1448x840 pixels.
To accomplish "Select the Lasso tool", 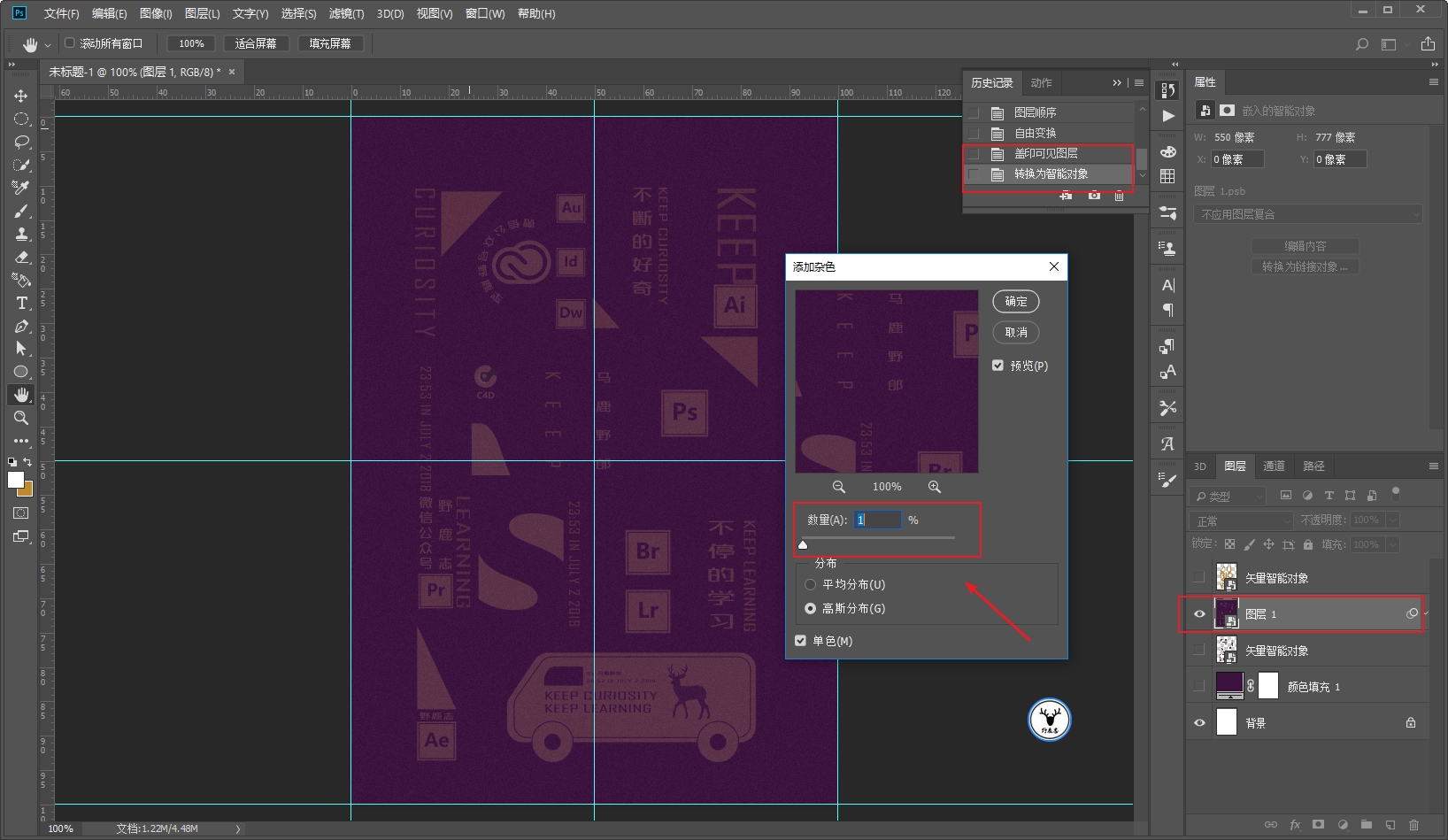I will (21, 142).
